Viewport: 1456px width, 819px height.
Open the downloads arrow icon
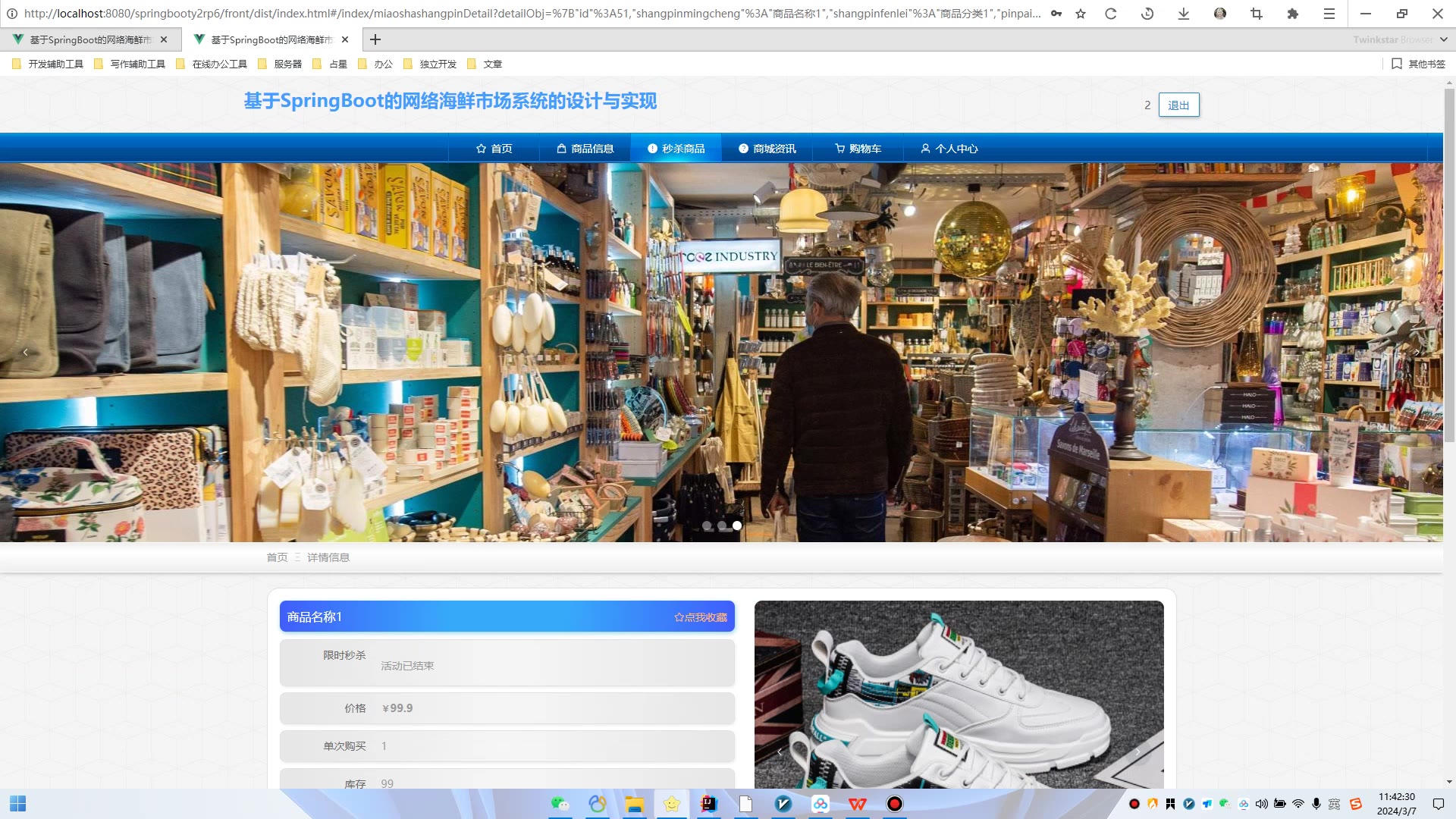click(1184, 14)
